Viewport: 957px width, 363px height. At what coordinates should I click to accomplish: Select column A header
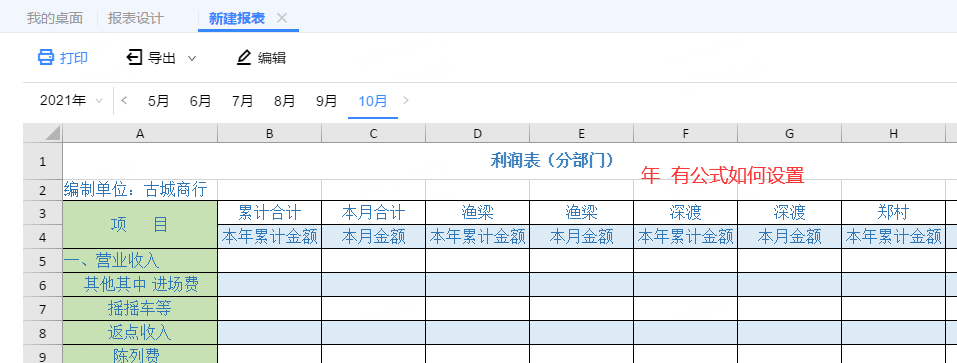[140, 134]
